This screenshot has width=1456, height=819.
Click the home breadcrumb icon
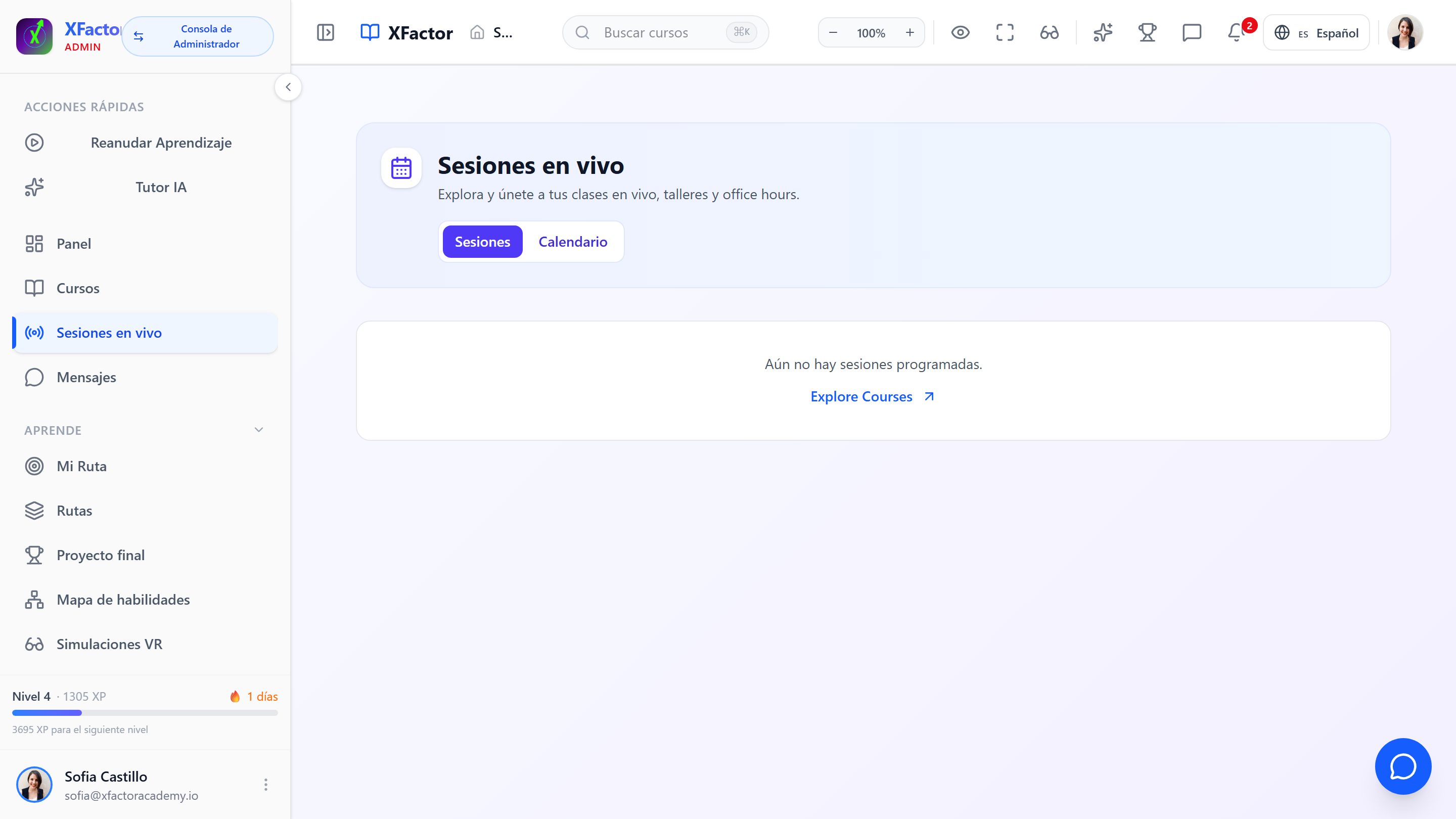coord(477,33)
